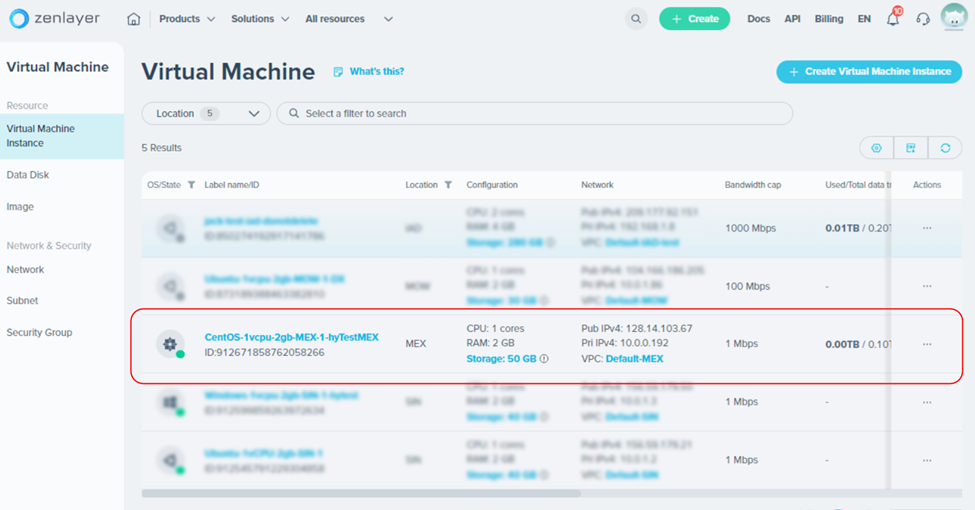The height and width of the screenshot is (510, 975).
Task: Open the search magnifier icon in header
Action: point(635,19)
